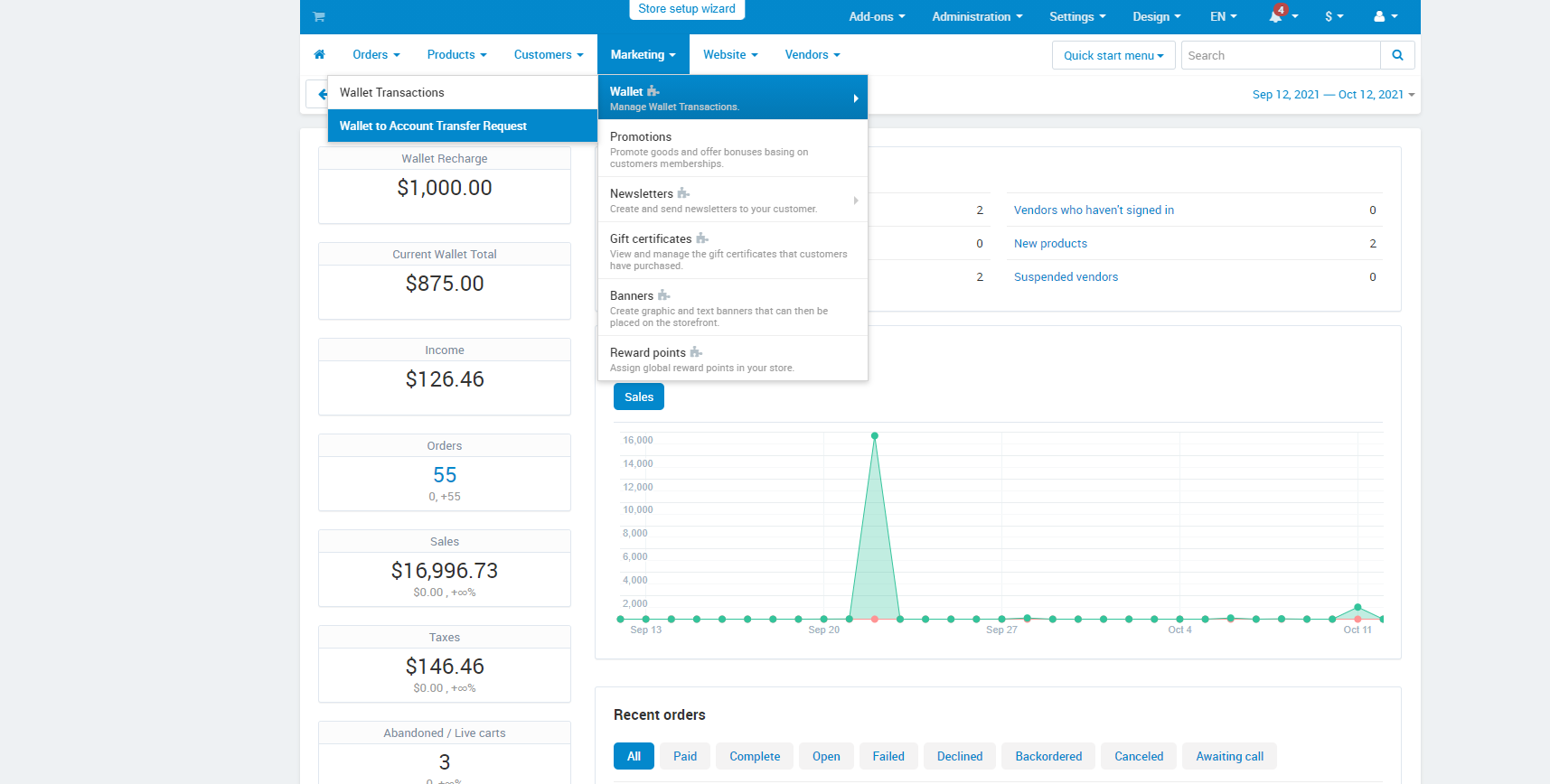Click the Search input field
1550x784 pixels.
pyautogui.click(x=1281, y=55)
